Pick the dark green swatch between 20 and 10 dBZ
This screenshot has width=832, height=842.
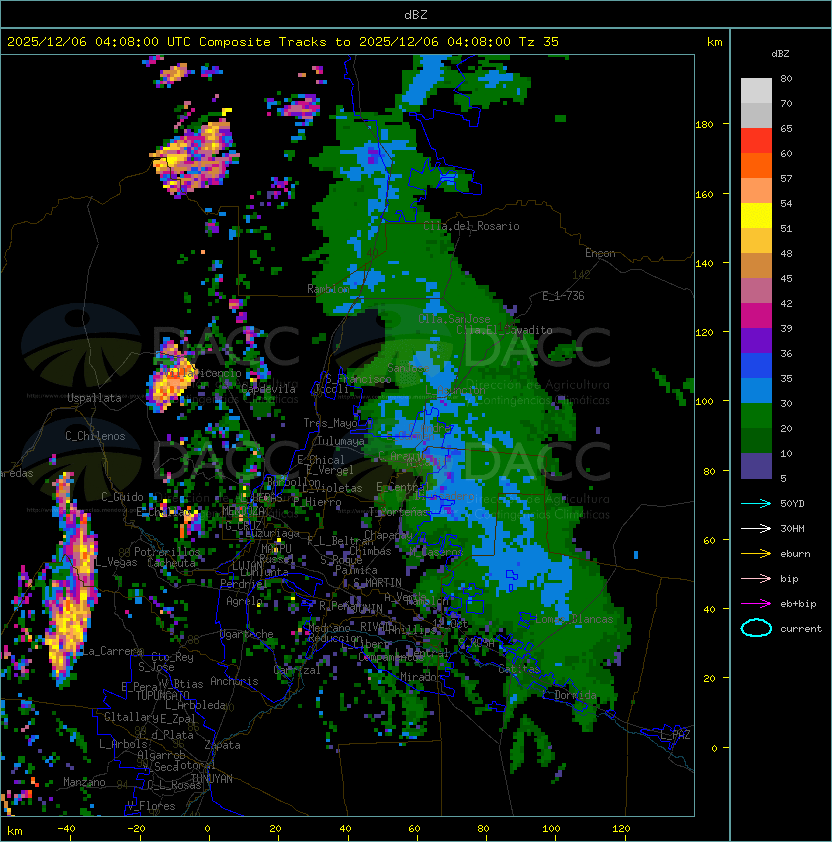point(756,440)
